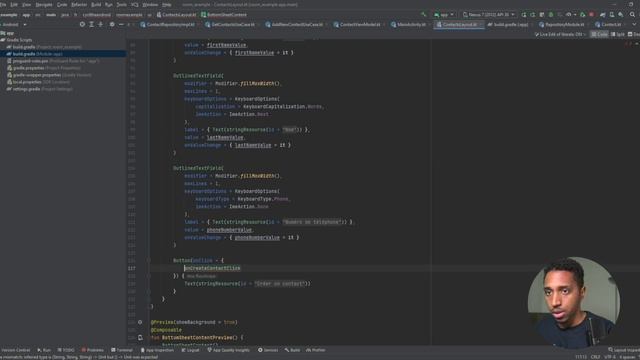
Task: Open the Profiler tool window
Action: (316, 350)
